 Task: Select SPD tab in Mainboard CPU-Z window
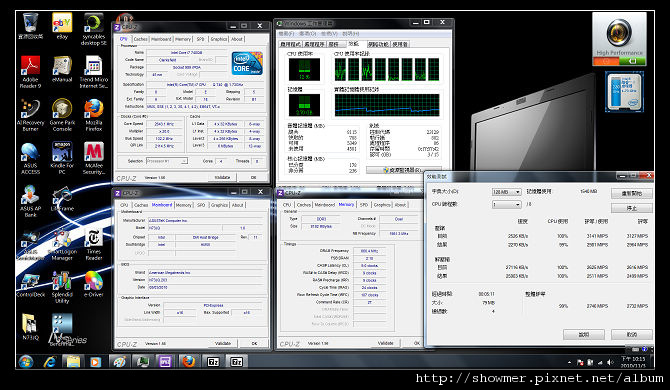(201, 205)
